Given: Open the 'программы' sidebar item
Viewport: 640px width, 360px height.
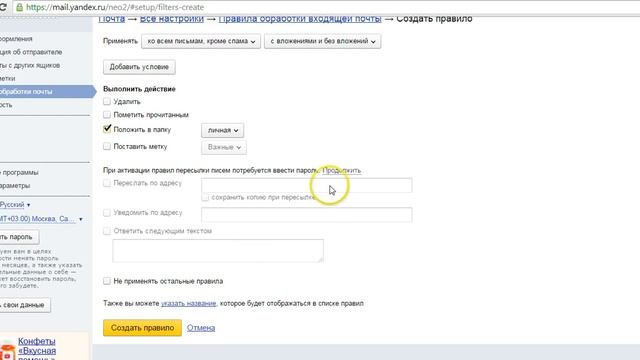Looking at the screenshot, I should [x=20, y=173].
